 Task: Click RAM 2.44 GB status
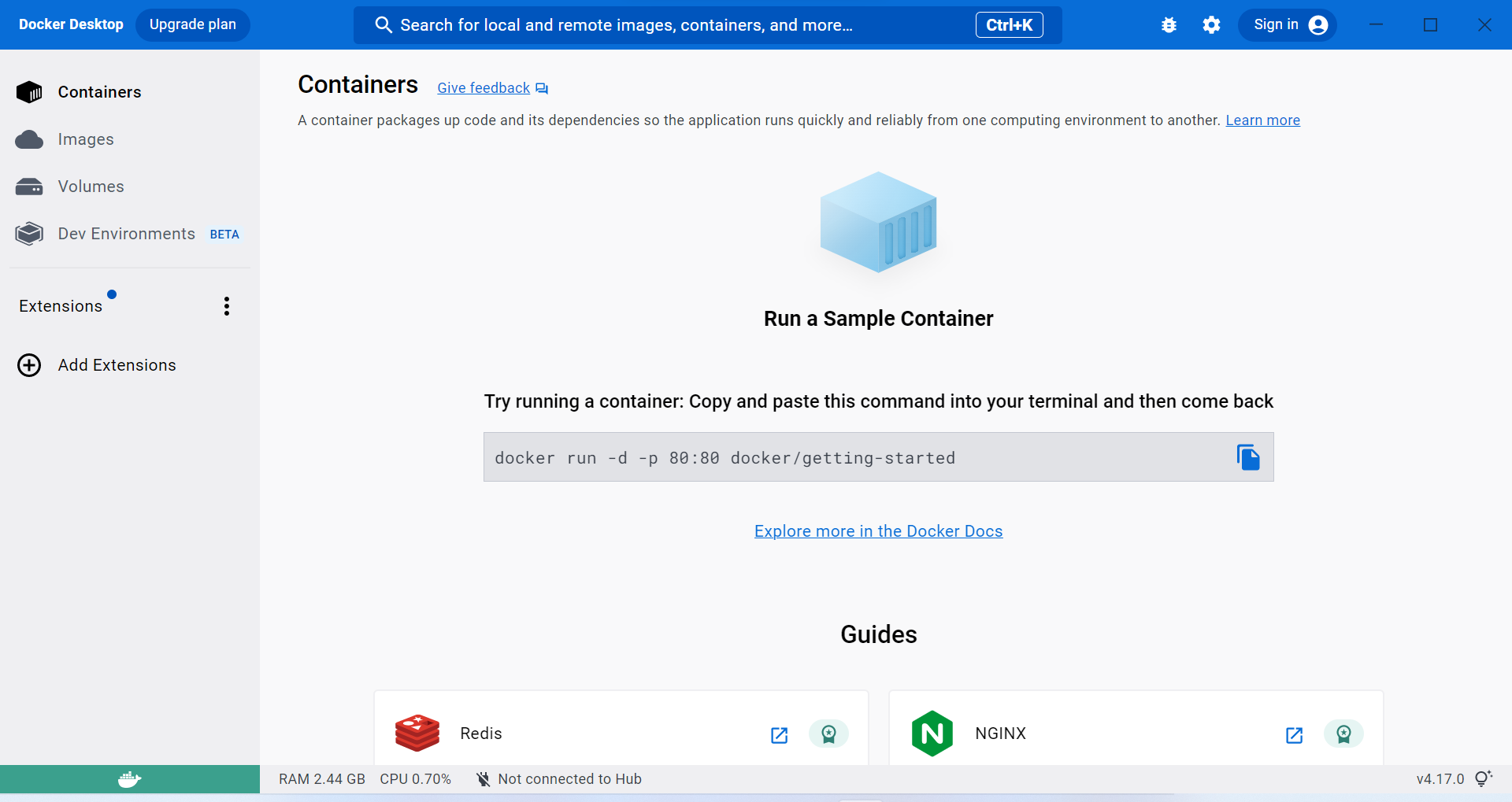point(321,779)
